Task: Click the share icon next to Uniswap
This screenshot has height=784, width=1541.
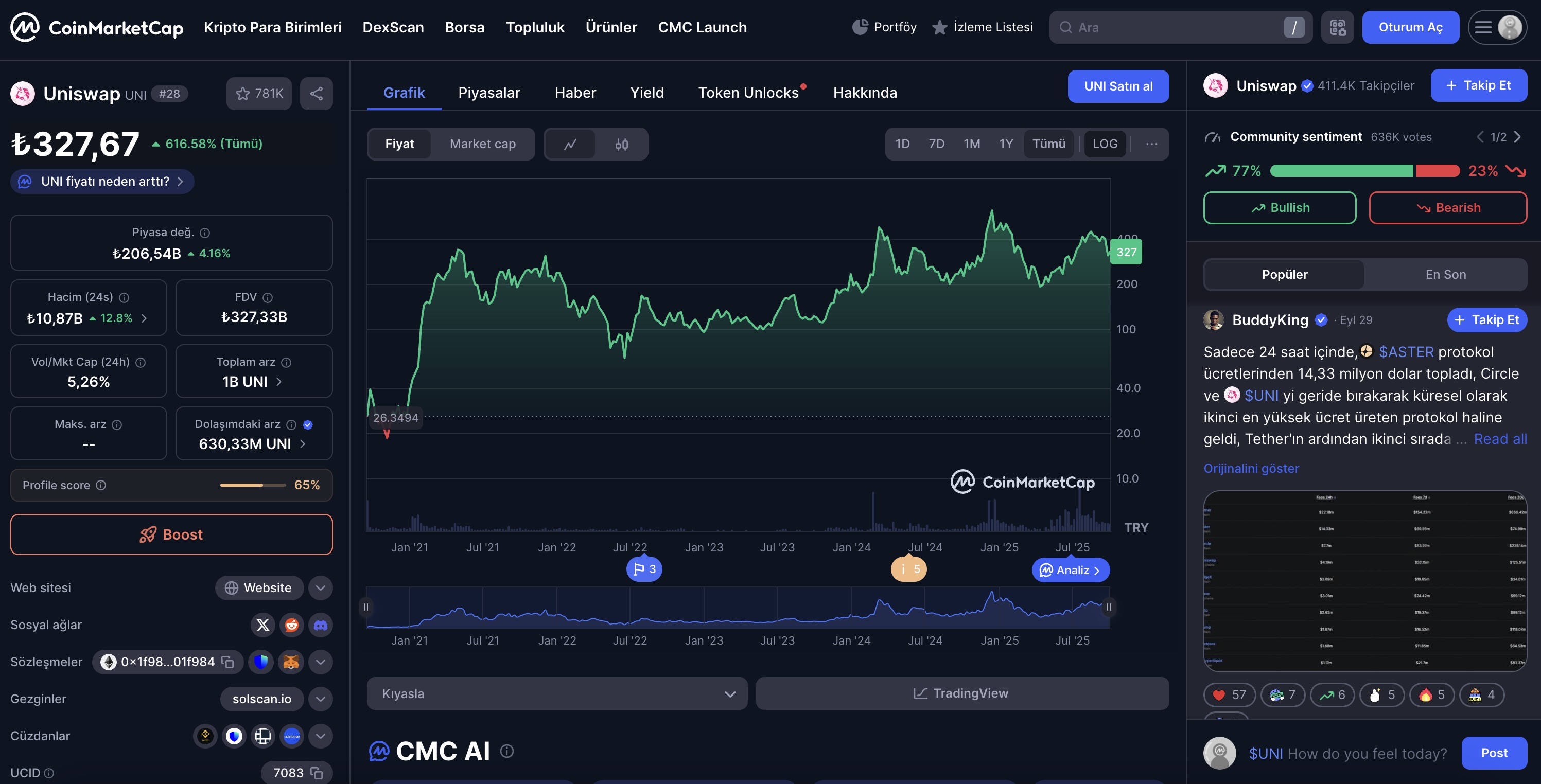Action: click(317, 93)
